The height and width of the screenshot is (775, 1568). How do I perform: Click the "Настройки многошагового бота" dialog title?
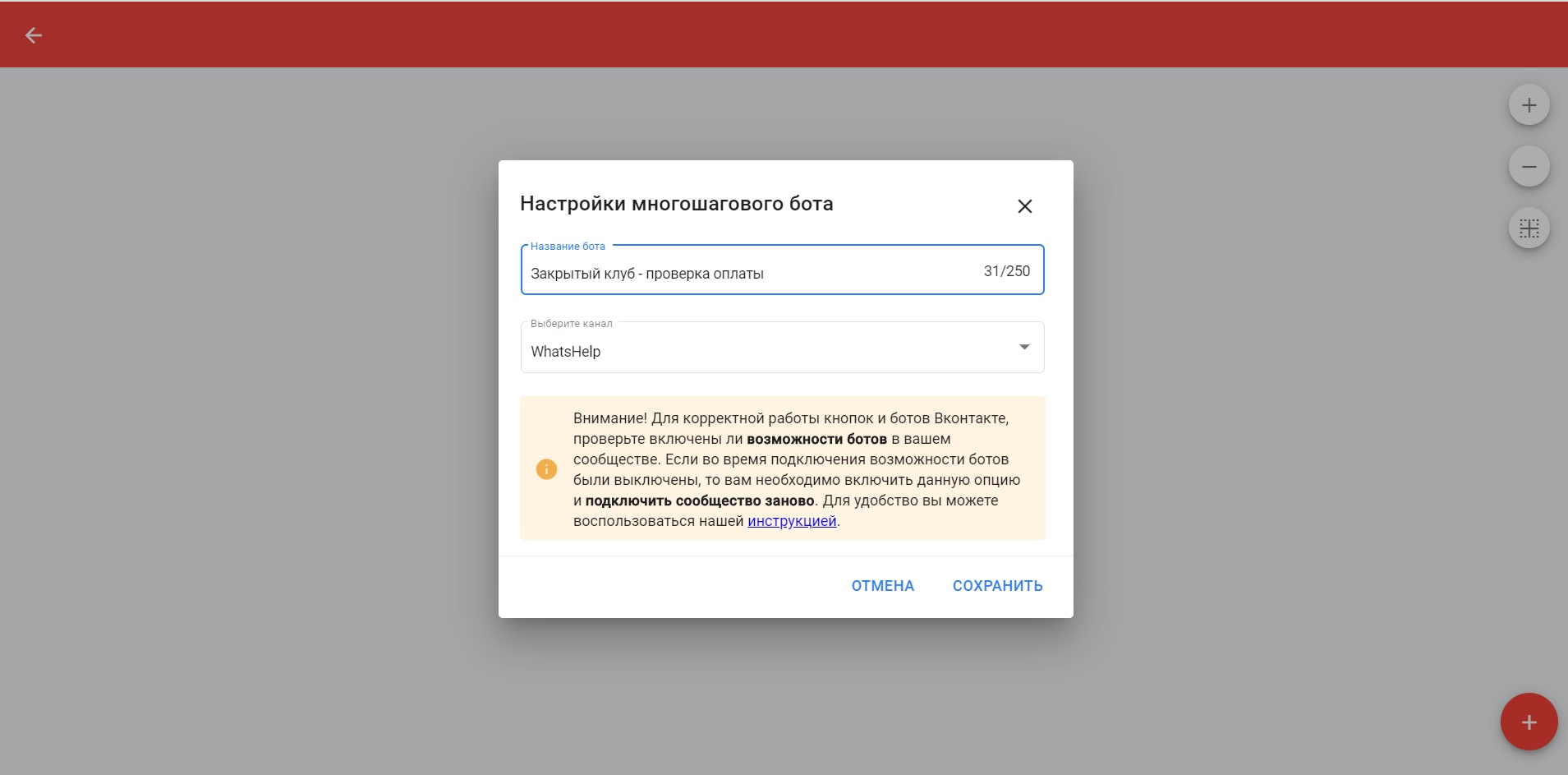676,204
